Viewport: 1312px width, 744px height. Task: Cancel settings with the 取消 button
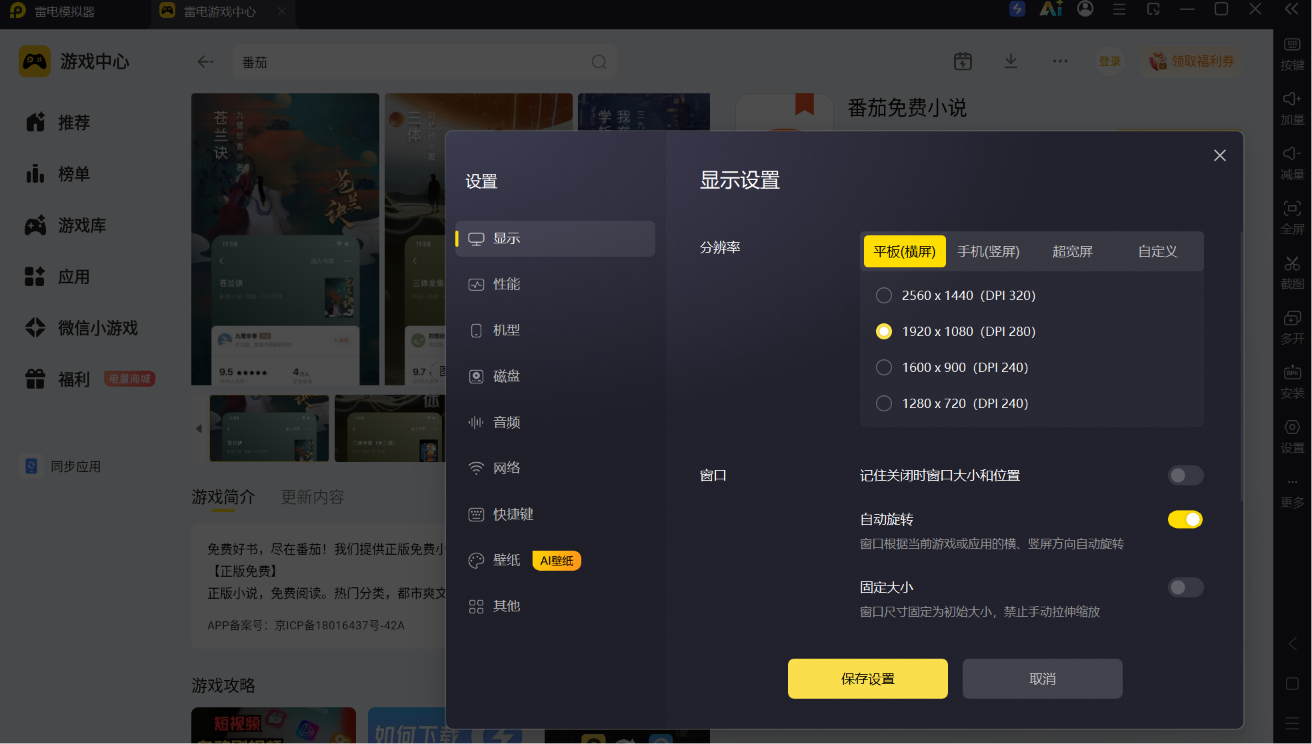pyautogui.click(x=1042, y=678)
